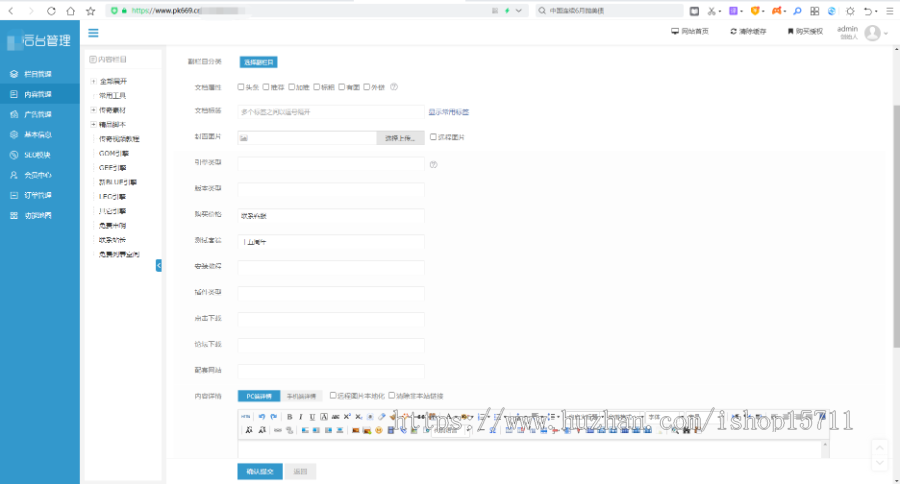Select LEG引擎 in the content tree
The image size is (900, 484).
(112, 196)
